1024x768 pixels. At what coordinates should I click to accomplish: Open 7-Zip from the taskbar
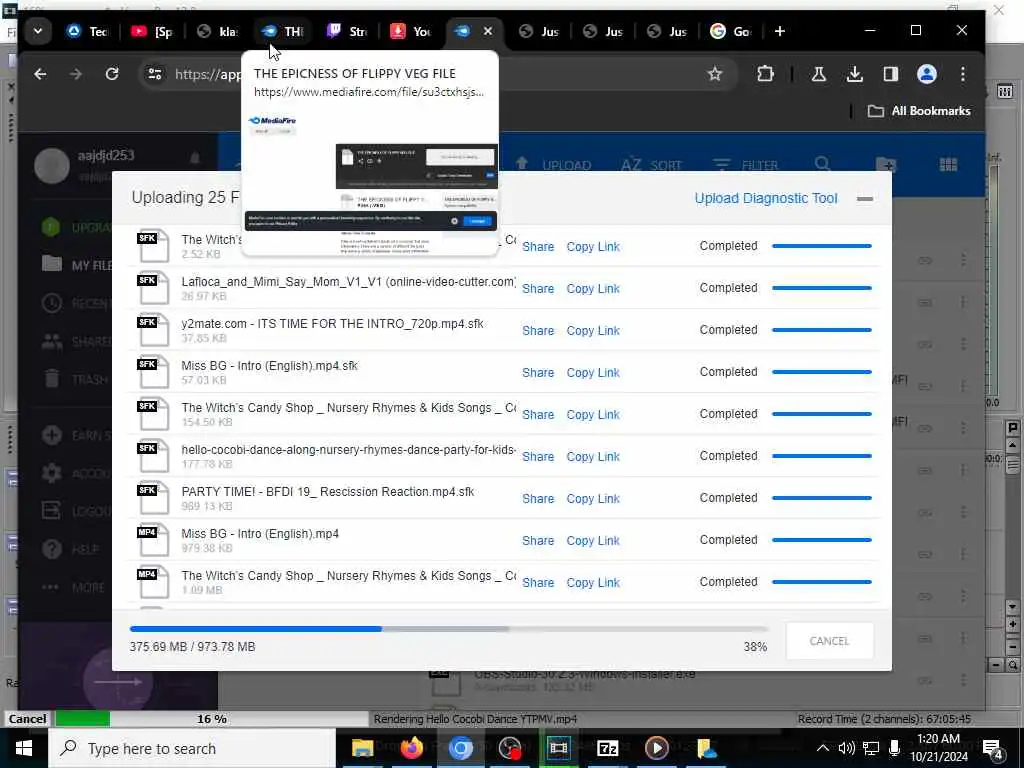point(607,748)
